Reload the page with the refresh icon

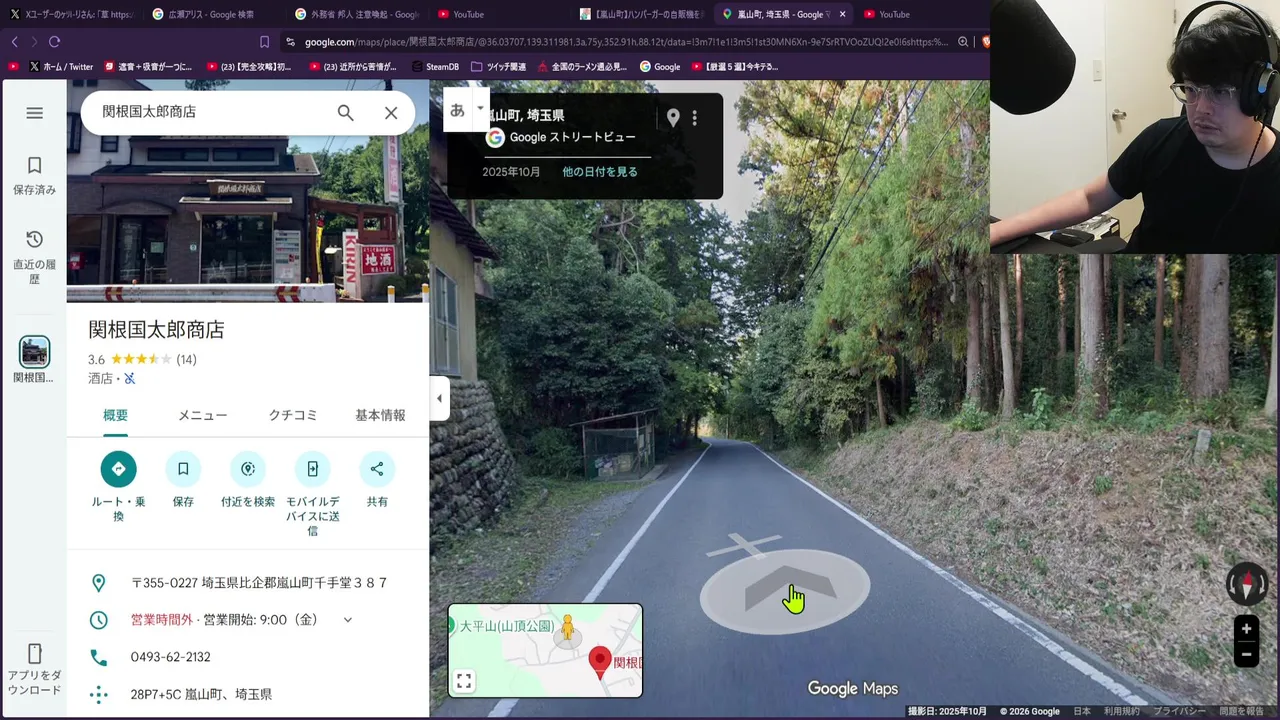[x=54, y=42]
